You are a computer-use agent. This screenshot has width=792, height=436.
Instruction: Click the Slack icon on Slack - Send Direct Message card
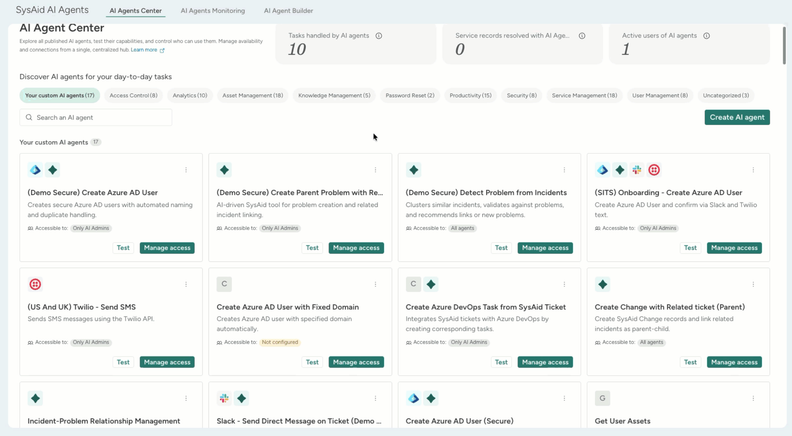tap(224, 399)
